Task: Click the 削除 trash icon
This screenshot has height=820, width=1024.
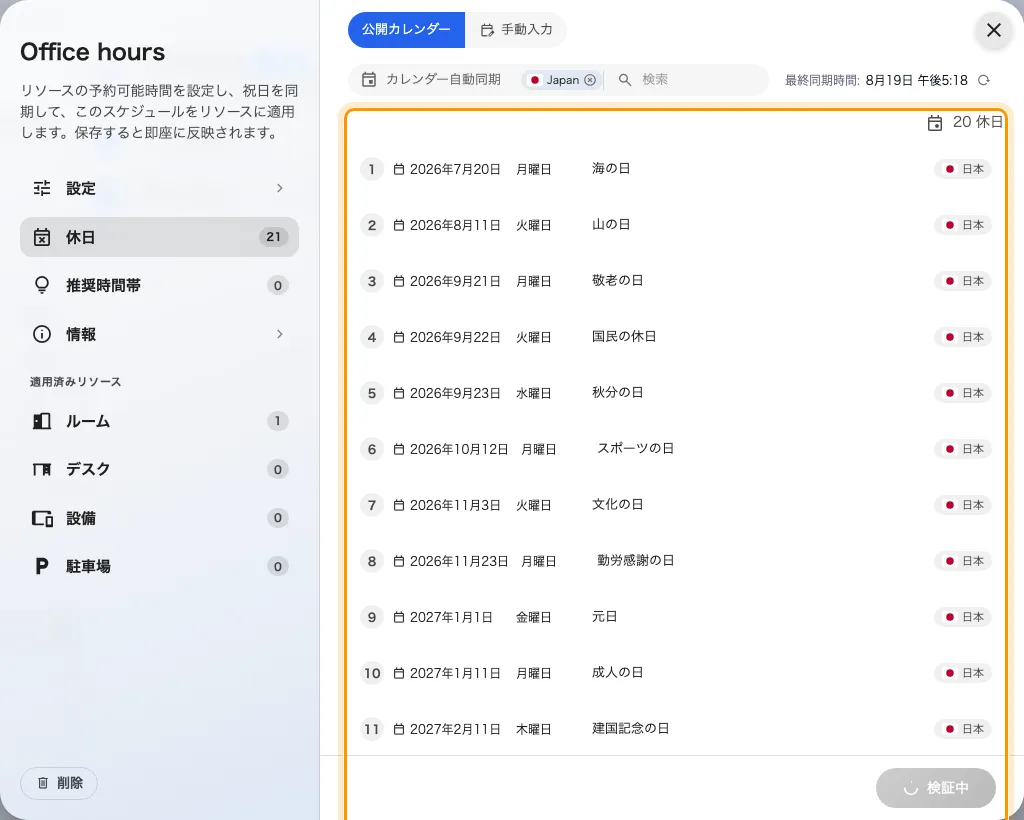Action: point(43,783)
